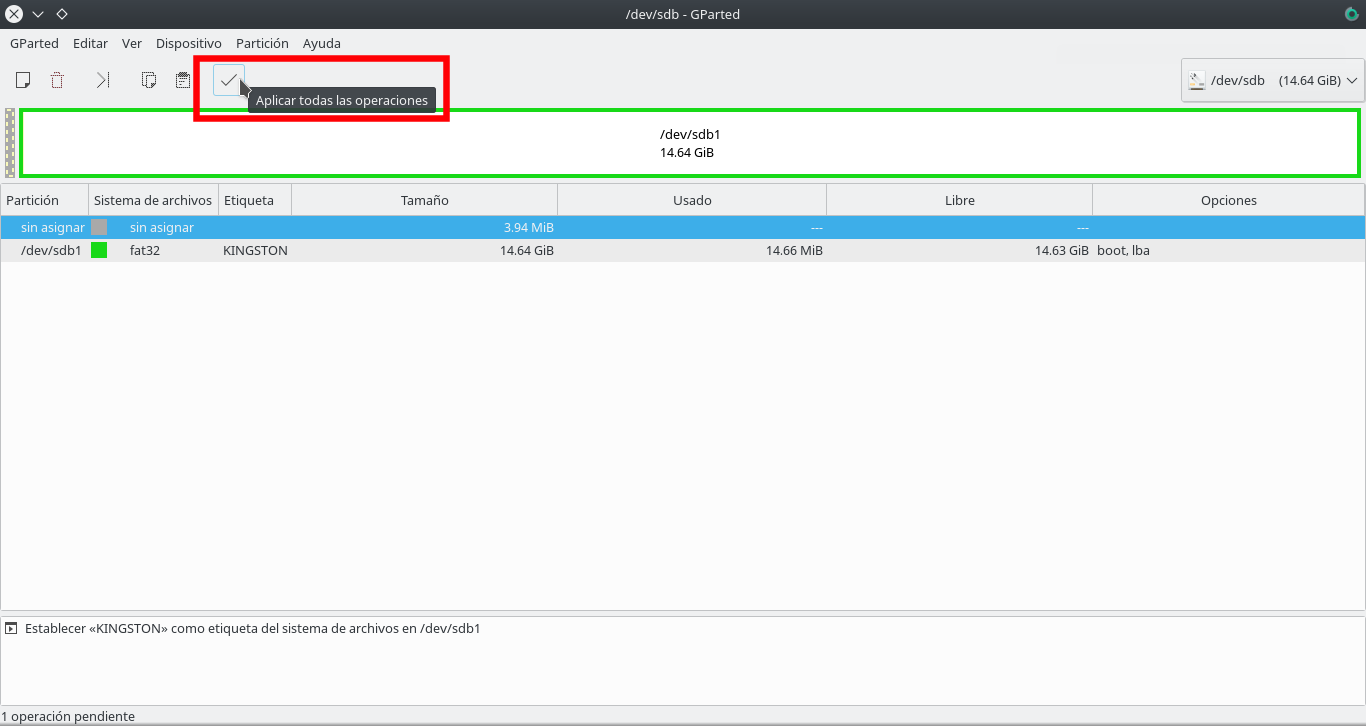
Task: Click the Usado column header
Action: 692,200
